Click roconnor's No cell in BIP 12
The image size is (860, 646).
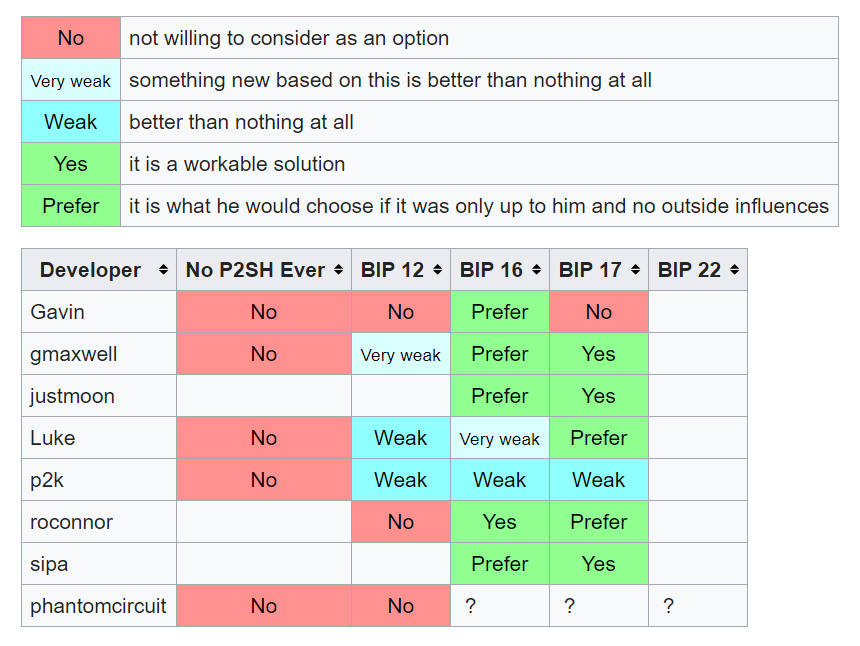[x=401, y=522]
